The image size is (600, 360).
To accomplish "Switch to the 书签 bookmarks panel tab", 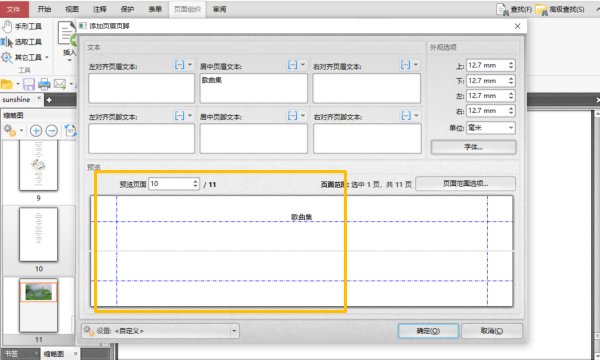I will click(x=11, y=353).
